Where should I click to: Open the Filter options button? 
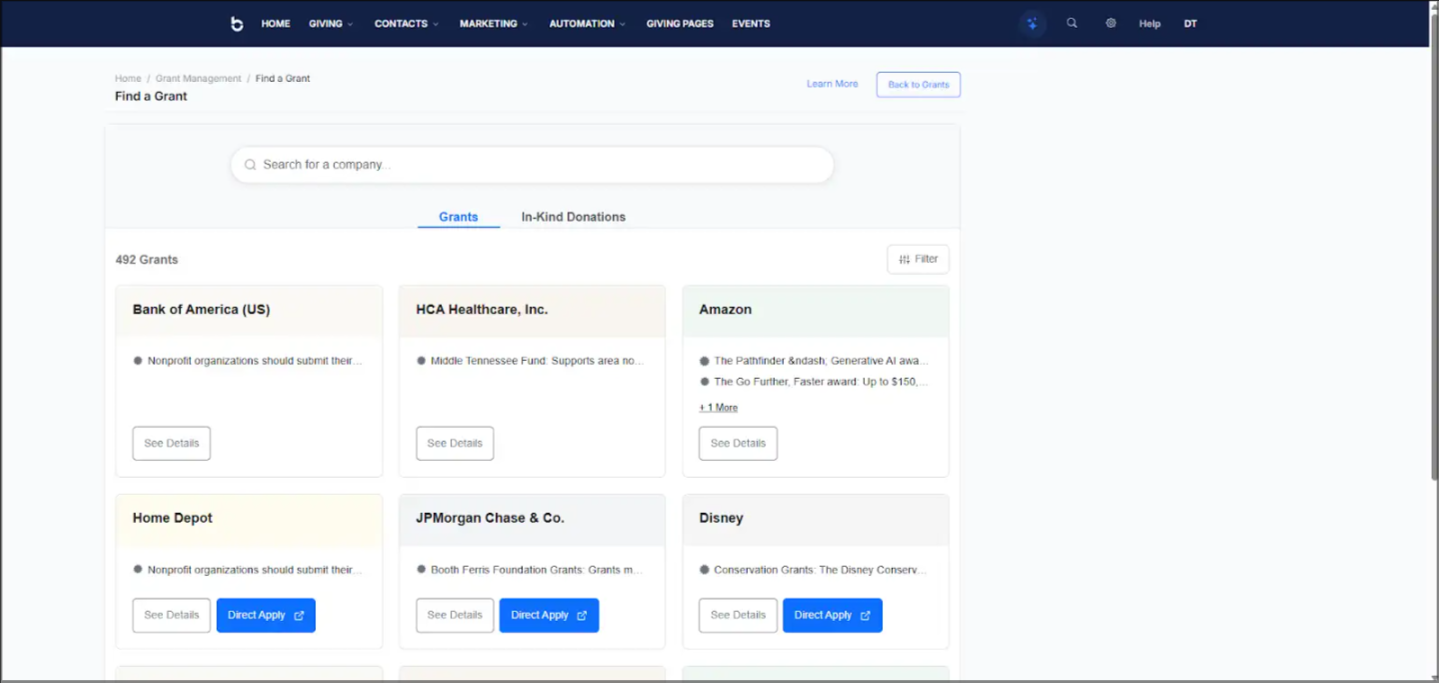[x=918, y=259]
